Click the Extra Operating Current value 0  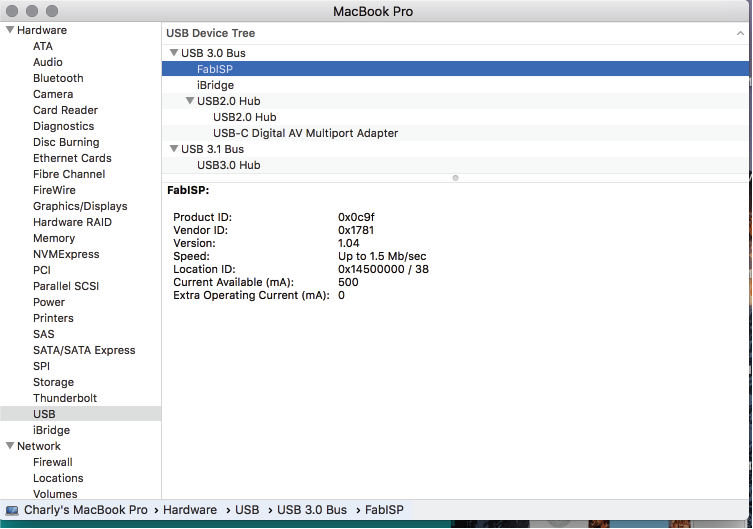point(341,295)
